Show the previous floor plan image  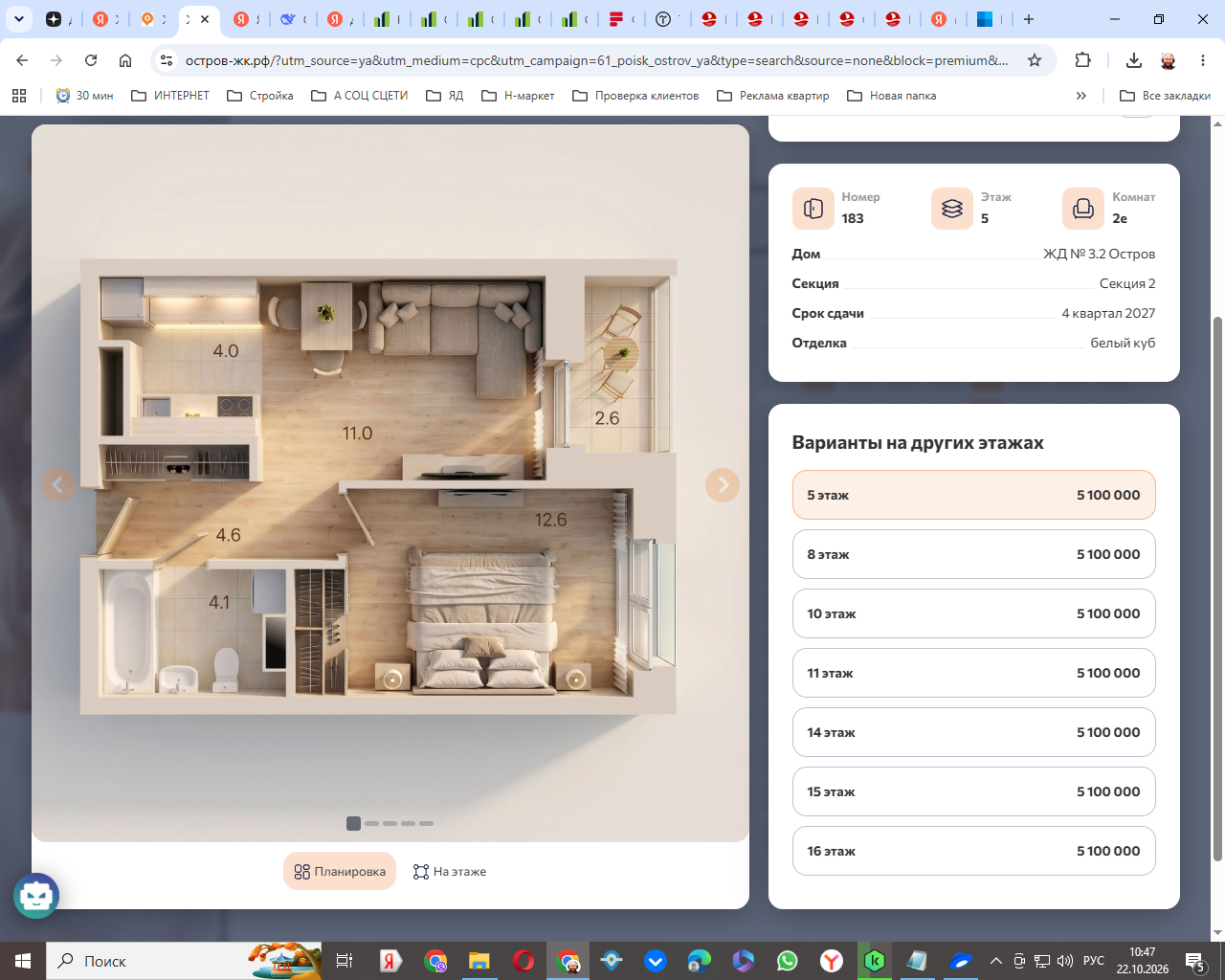click(58, 485)
